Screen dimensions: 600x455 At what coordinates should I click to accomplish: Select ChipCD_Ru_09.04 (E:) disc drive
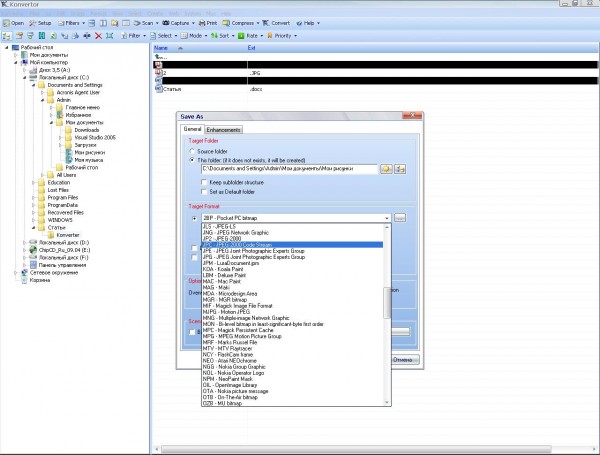(x=64, y=250)
